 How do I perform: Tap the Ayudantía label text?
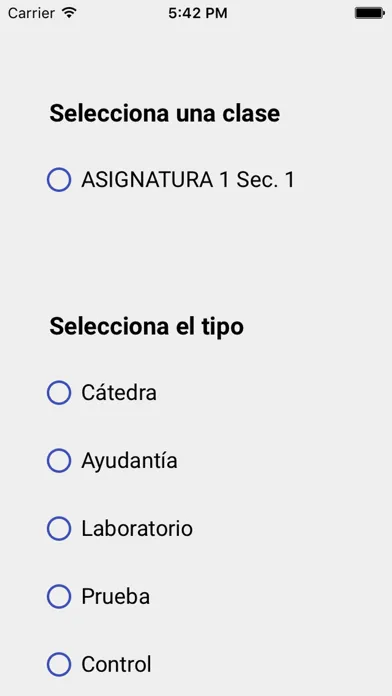[x=129, y=461]
